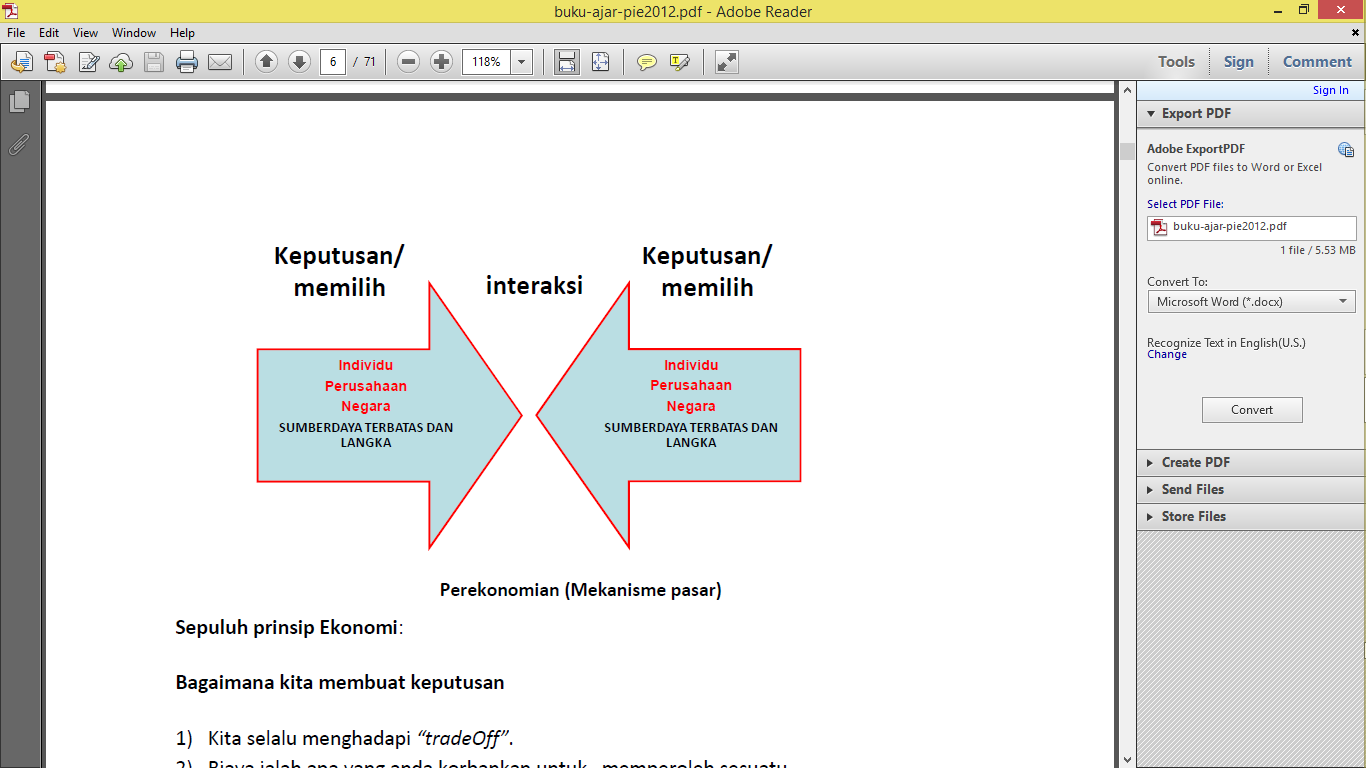Click the document vertical scrollbar thumb

[x=1127, y=151]
